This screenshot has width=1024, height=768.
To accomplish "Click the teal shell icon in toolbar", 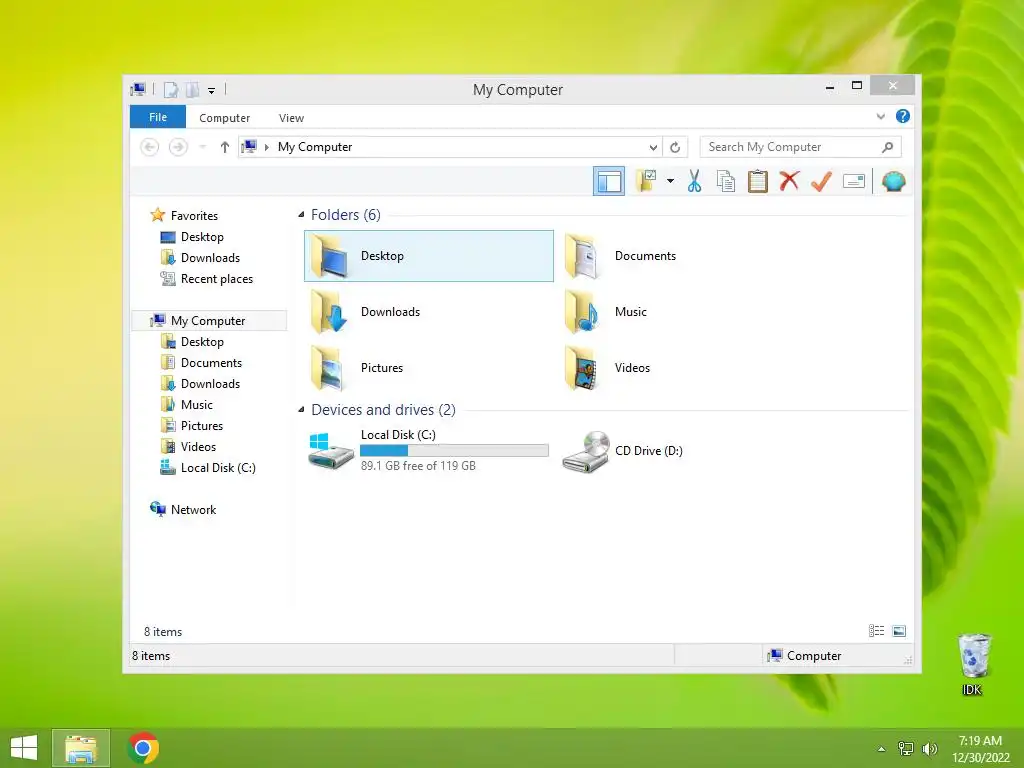I will point(893,181).
